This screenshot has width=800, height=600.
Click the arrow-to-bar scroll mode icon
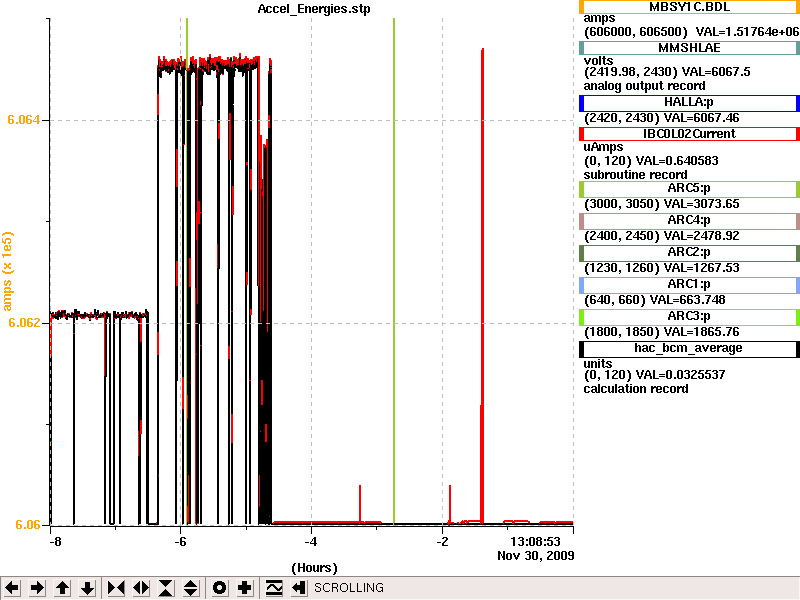point(299,588)
